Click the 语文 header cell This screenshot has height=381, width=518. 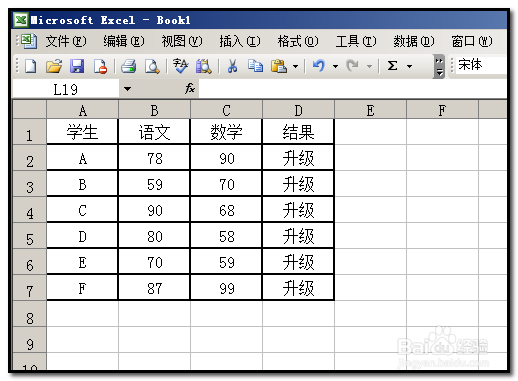tap(154, 132)
